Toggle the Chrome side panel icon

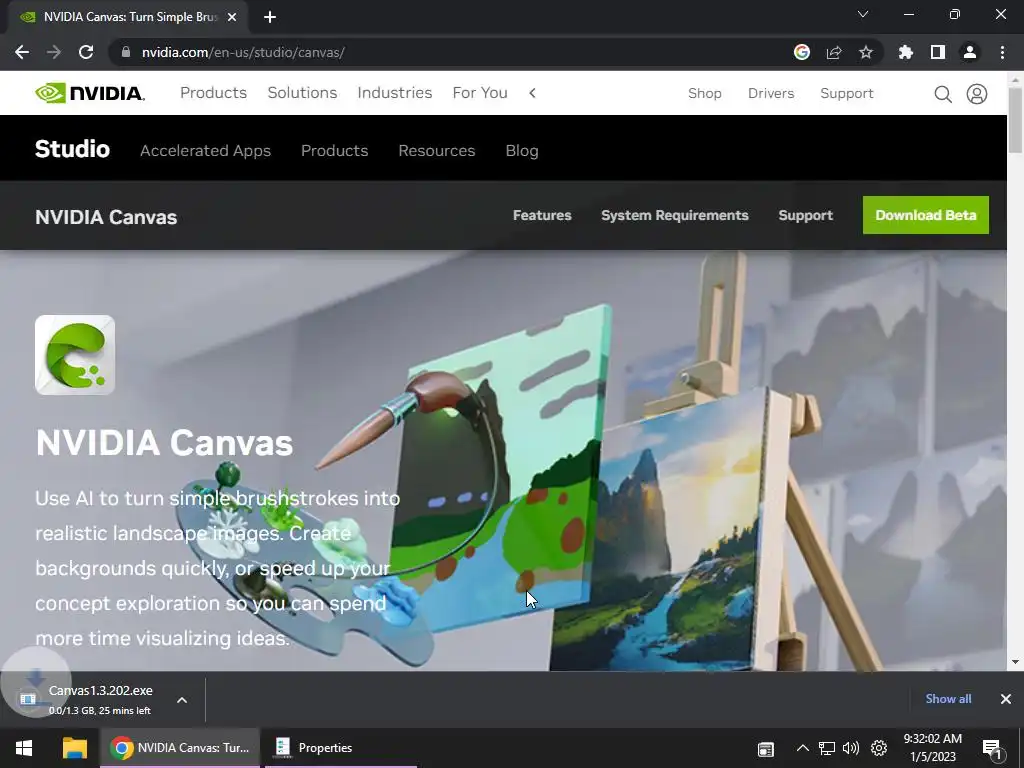pos(938,52)
